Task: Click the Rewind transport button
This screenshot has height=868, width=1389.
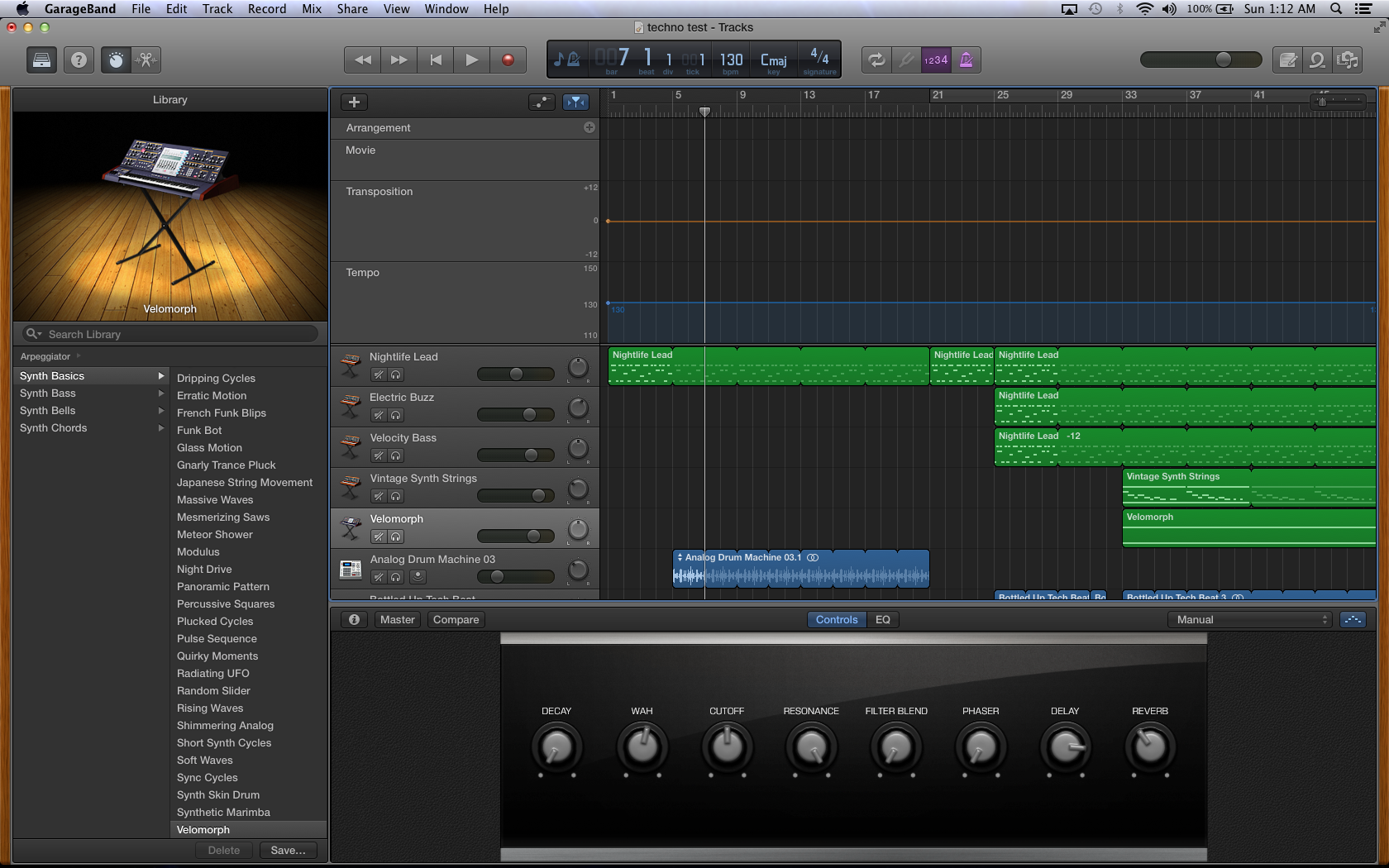Action: click(362, 60)
